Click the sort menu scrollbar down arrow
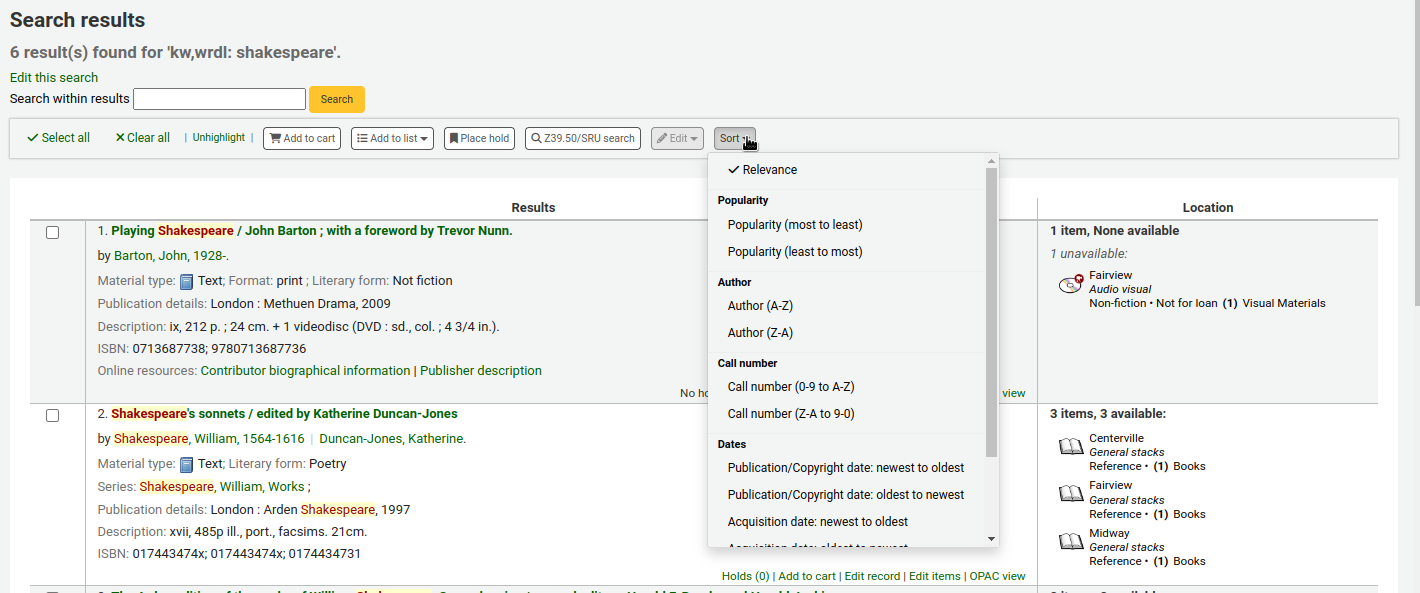The image size is (1420, 593). pyautogui.click(x=991, y=539)
